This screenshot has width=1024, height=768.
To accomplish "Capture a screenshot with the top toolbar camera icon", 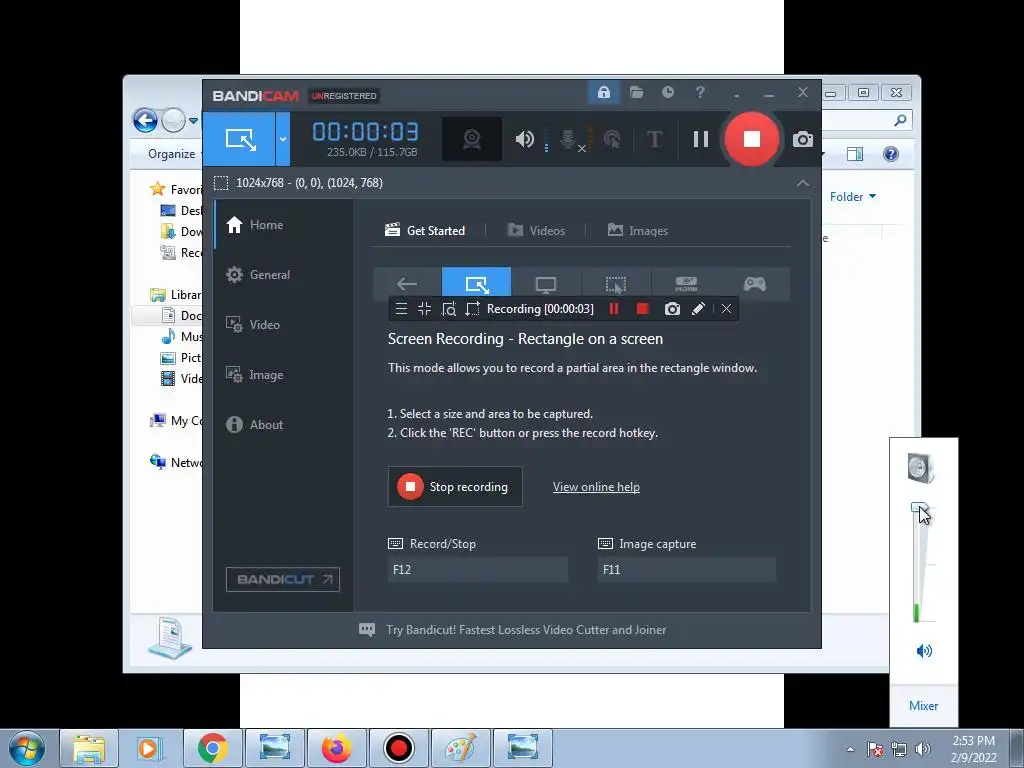I will [803, 139].
